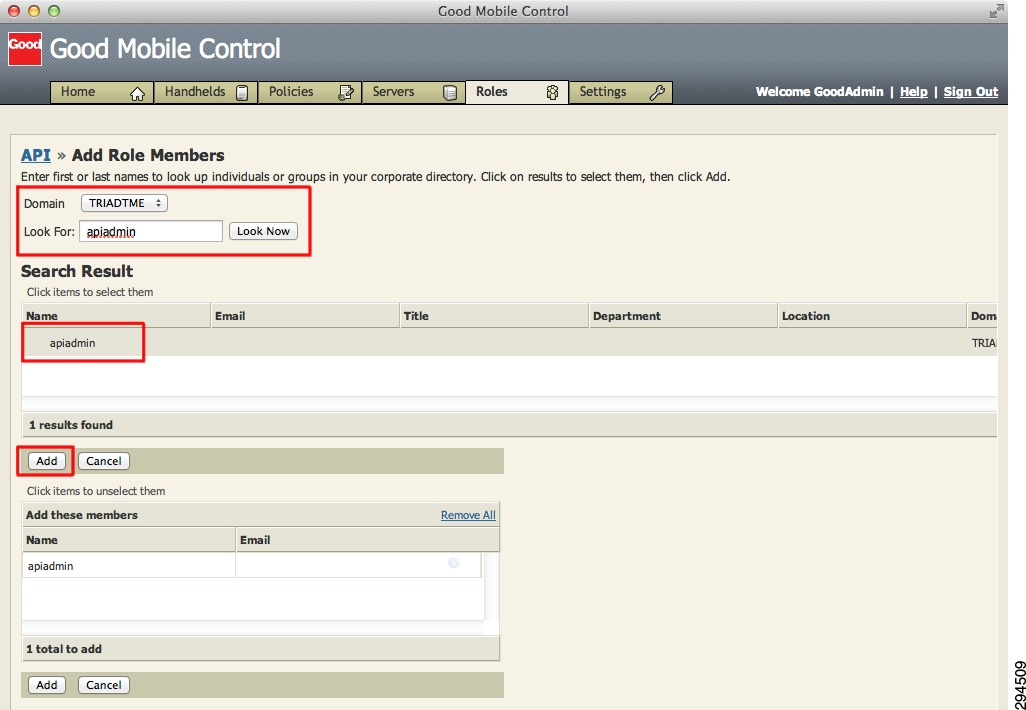Follow the API breadcrumb link
The image size is (1026, 710).
pyautogui.click(x=35, y=155)
